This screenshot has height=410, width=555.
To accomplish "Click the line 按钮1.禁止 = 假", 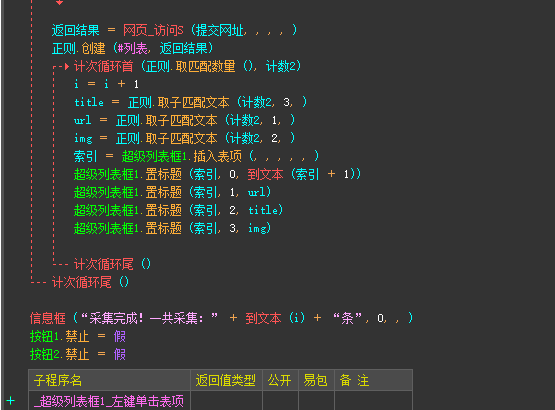I will [78, 336].
